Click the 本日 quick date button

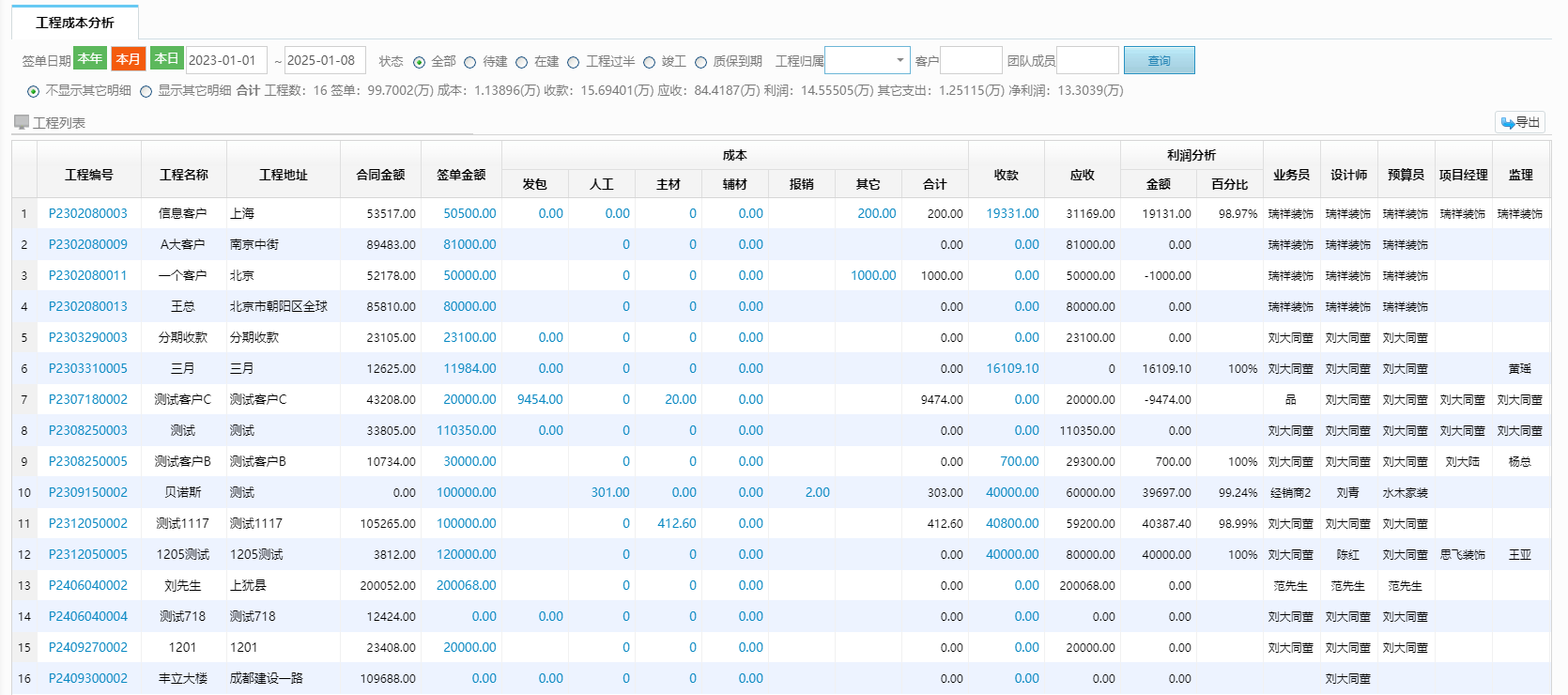click(x=166, y=59)
